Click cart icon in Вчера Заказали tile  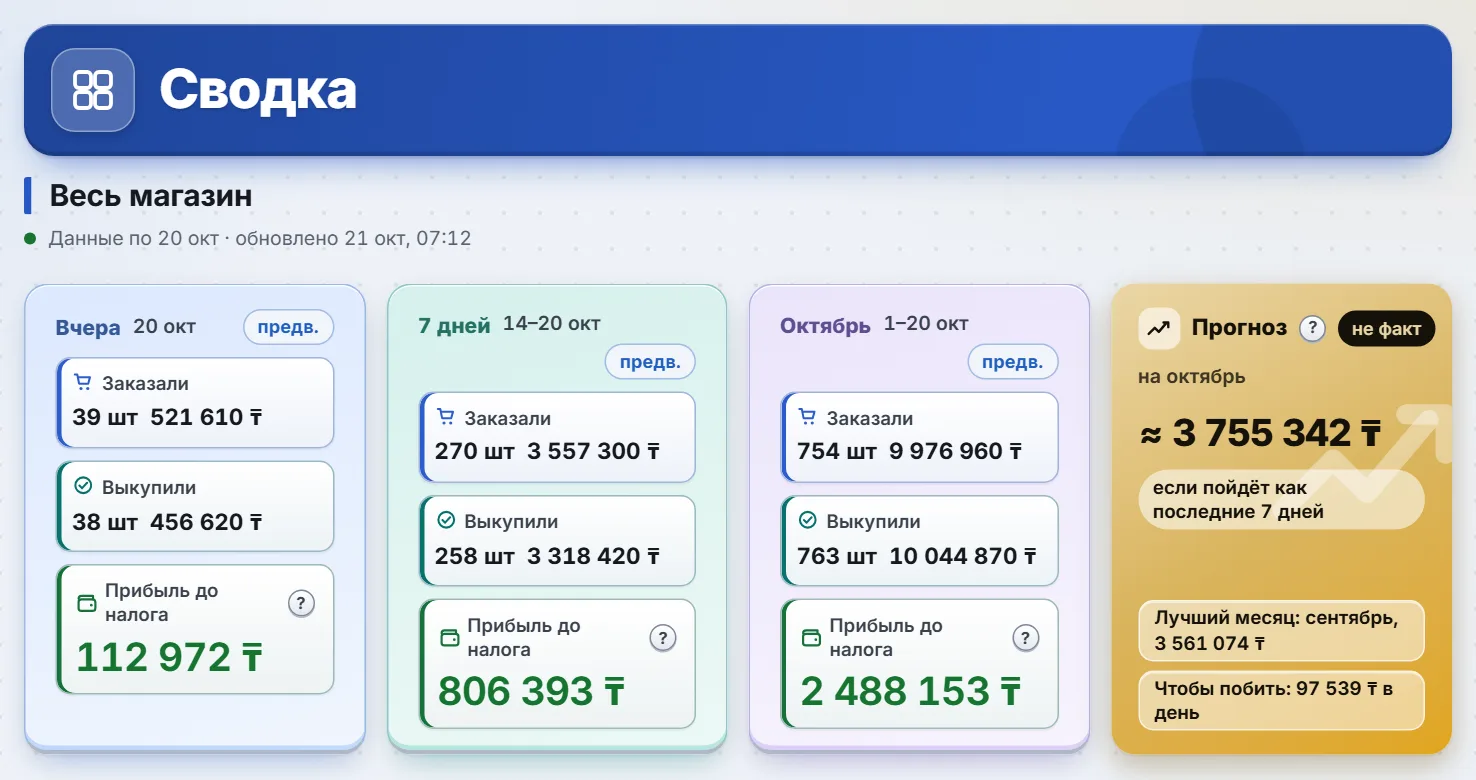82,383
